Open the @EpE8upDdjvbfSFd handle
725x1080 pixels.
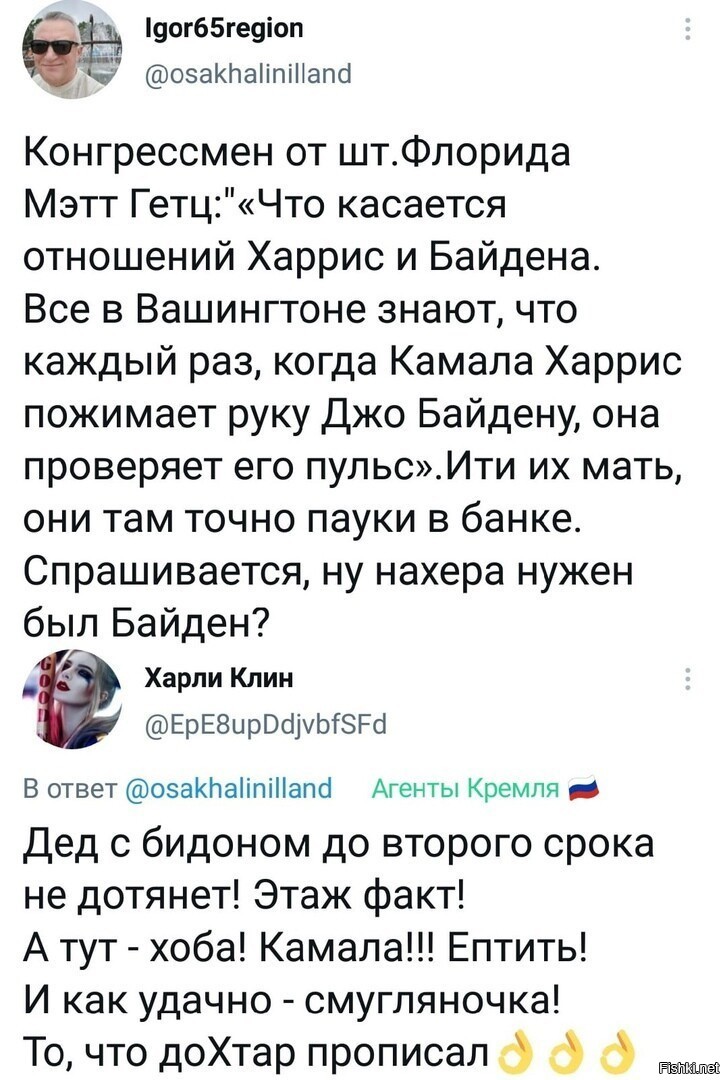tap(266, 724)
